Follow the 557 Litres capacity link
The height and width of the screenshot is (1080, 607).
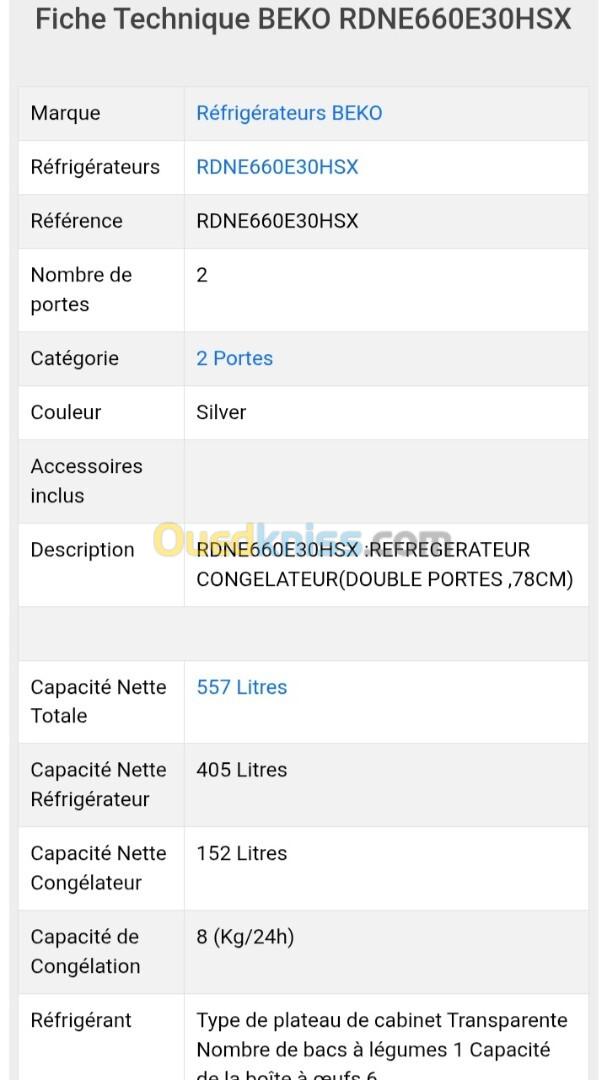241,687
